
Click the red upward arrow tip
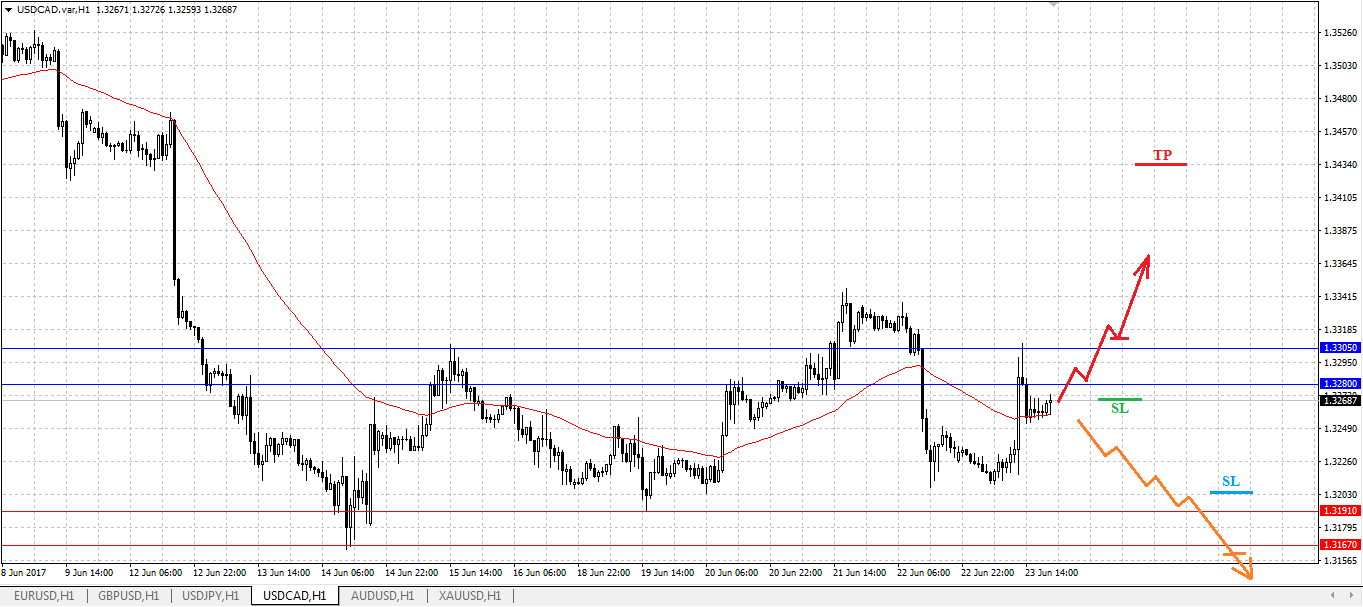point(1147,258)
